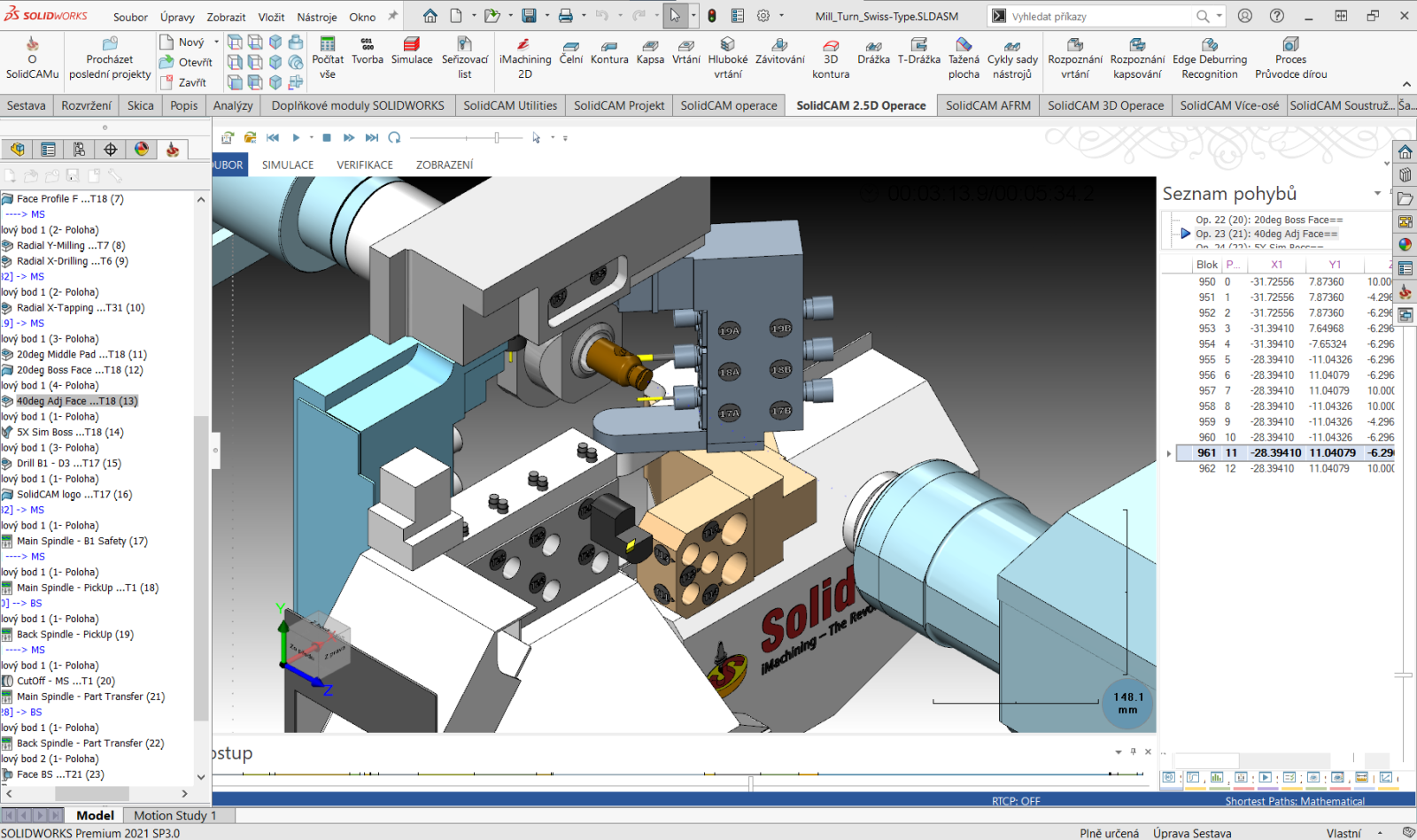Click the Vrtání drilling operation
This screenshot has height=840, width=1417.
tap(685, 52)
